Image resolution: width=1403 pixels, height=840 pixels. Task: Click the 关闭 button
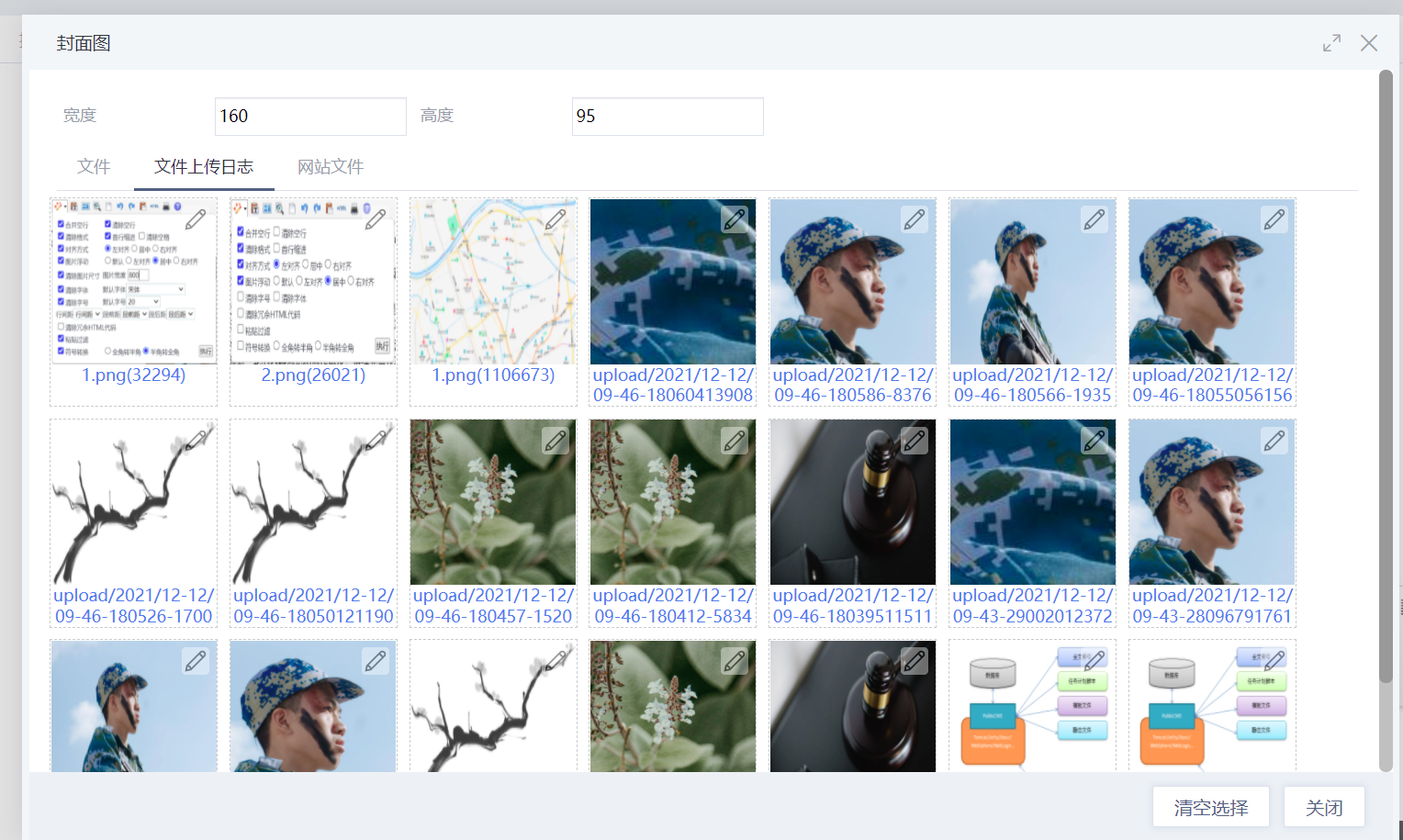click(x=1324, y=807)
